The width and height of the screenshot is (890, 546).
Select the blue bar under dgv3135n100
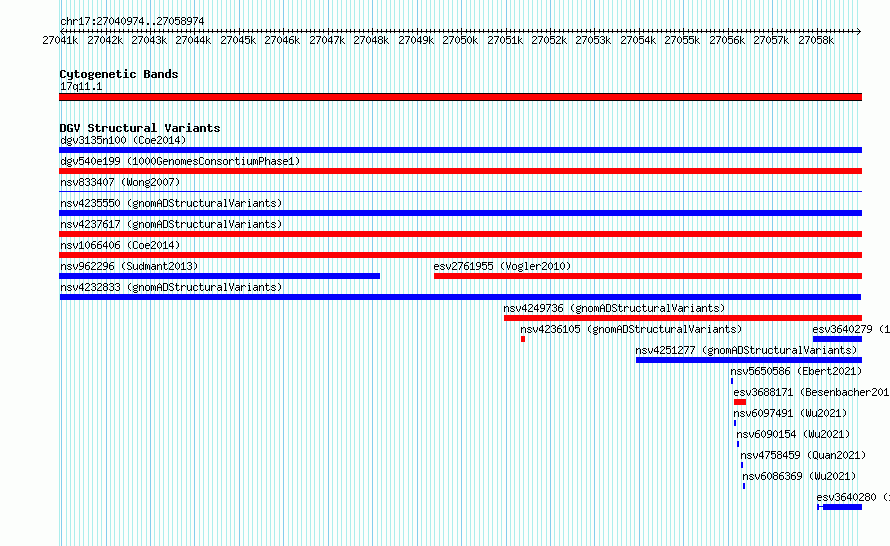click(460, 150)
